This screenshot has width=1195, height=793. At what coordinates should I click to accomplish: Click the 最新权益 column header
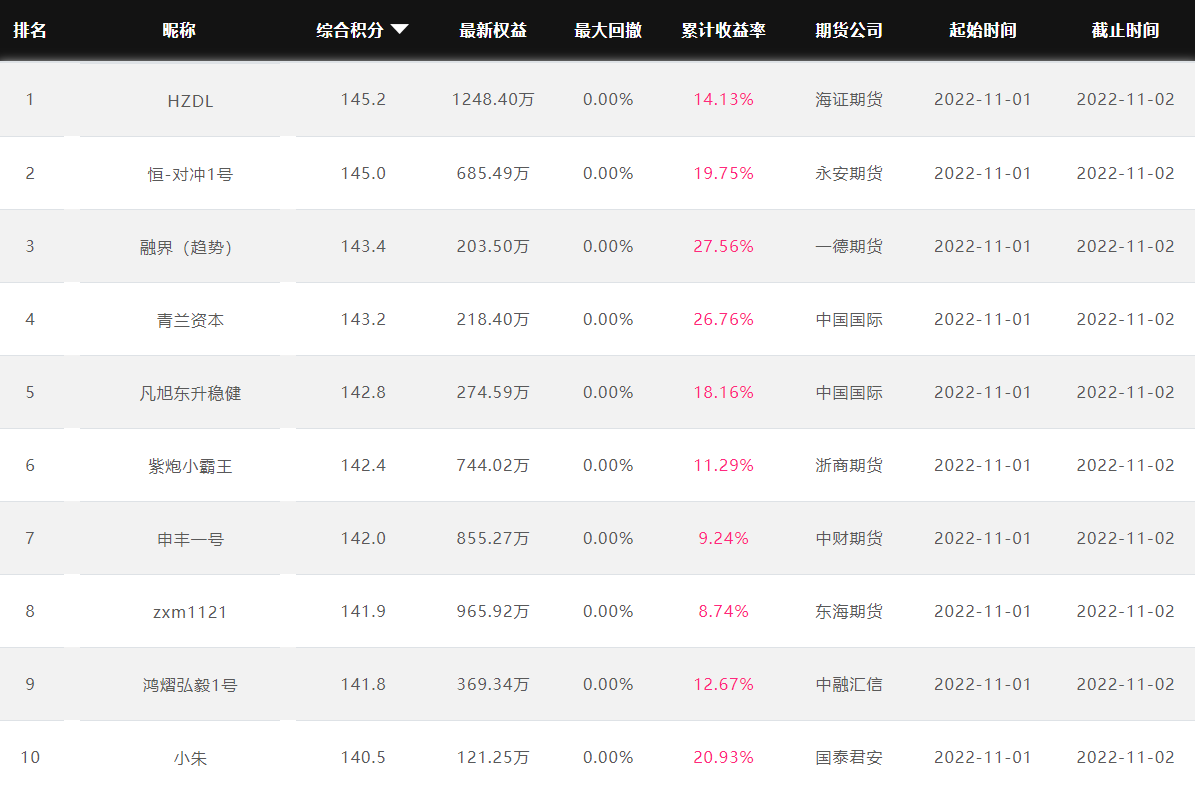(493, 30)
